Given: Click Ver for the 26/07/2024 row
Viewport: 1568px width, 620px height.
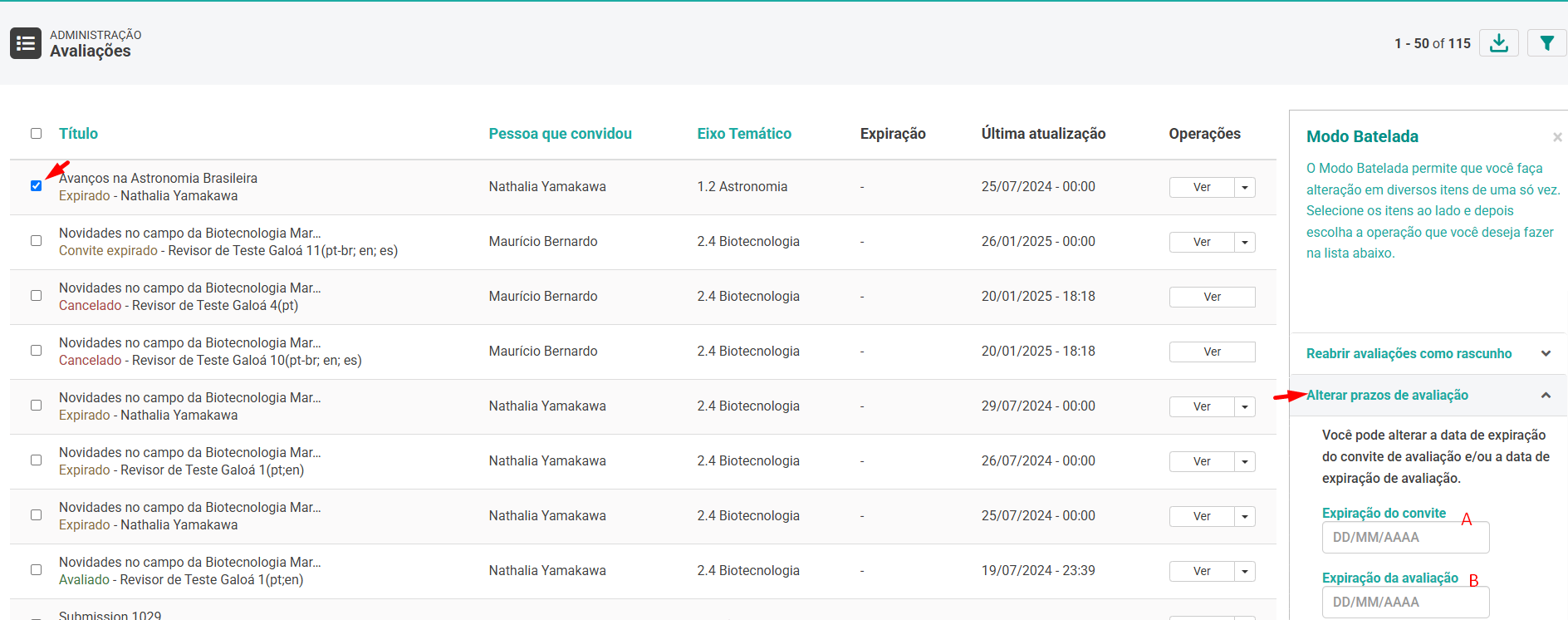Looking at the screenshot, I should pyautogui.click(x=1202, y=461).
